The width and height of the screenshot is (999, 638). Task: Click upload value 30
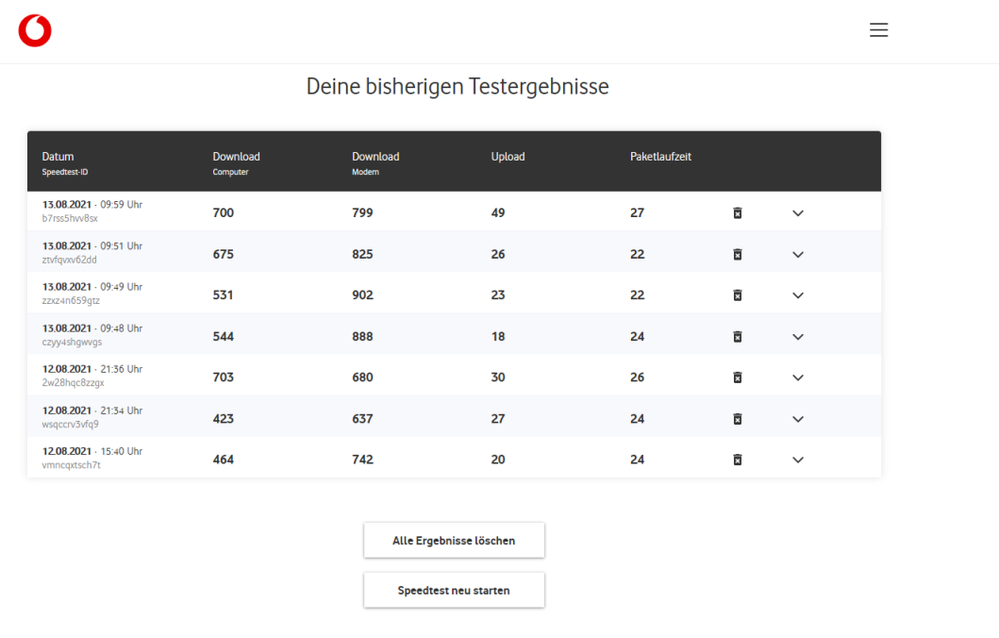[498, 377]
